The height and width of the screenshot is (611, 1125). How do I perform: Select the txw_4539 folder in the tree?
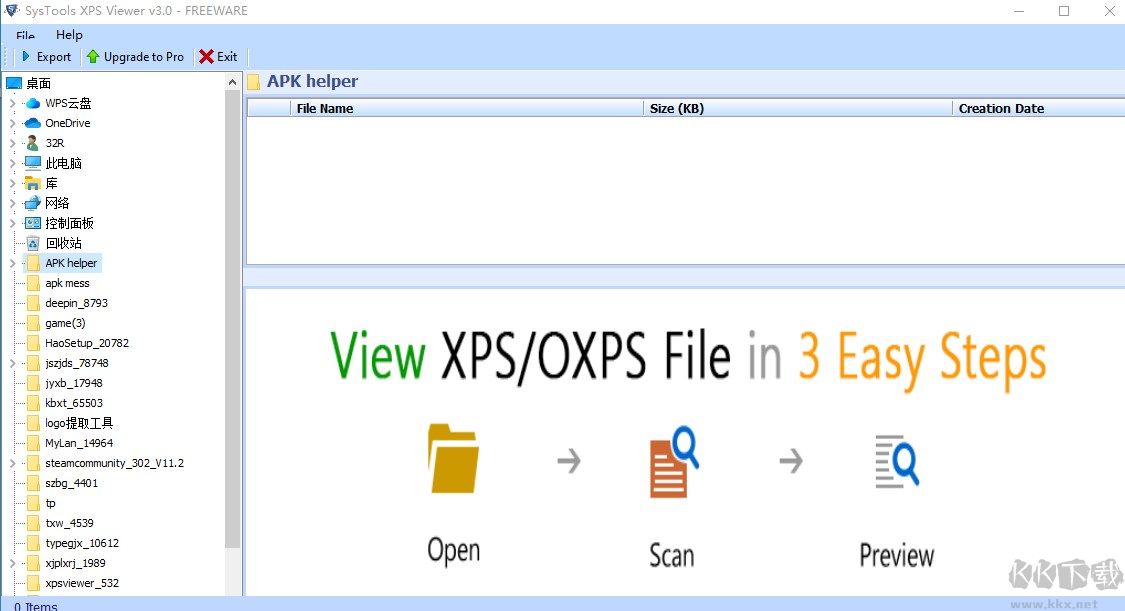point(69,522)
